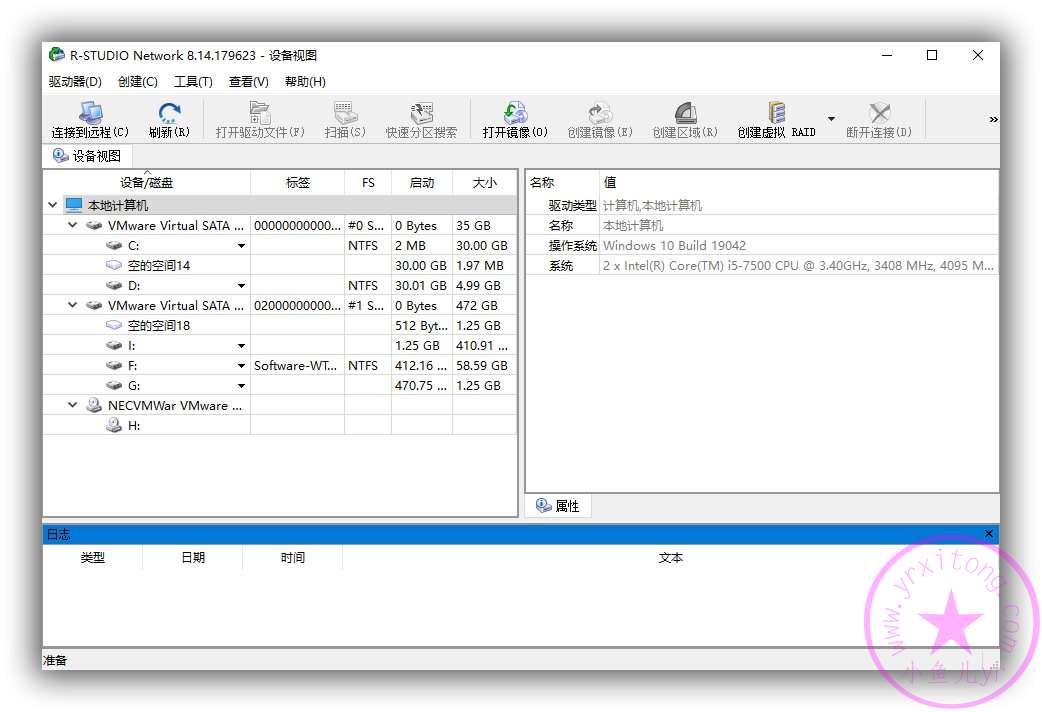
Task: Open the Help (帮助) menu
Action: (x=305, y=82)
